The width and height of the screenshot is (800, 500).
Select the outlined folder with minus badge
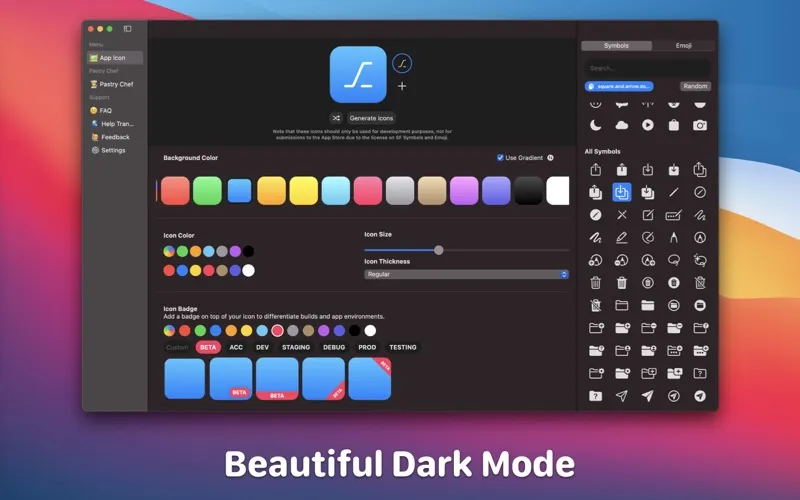pos(648,328)
